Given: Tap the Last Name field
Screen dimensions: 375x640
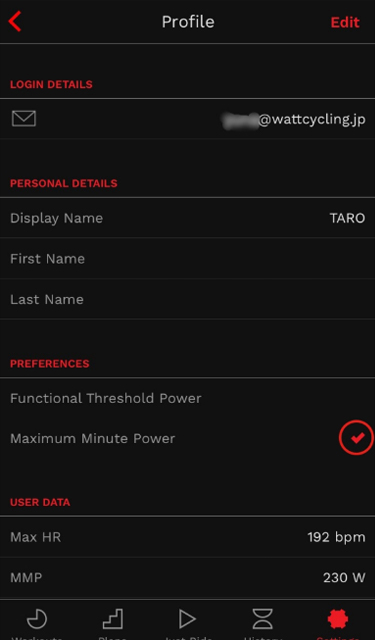Looking at the screenshot, I should click(187, 299).
